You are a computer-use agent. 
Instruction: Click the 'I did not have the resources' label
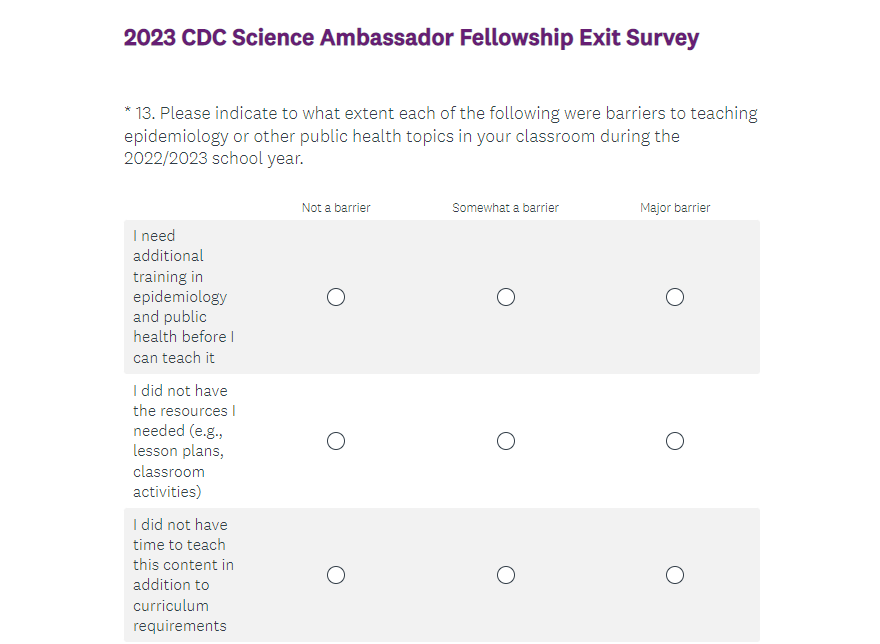[184, 441]
